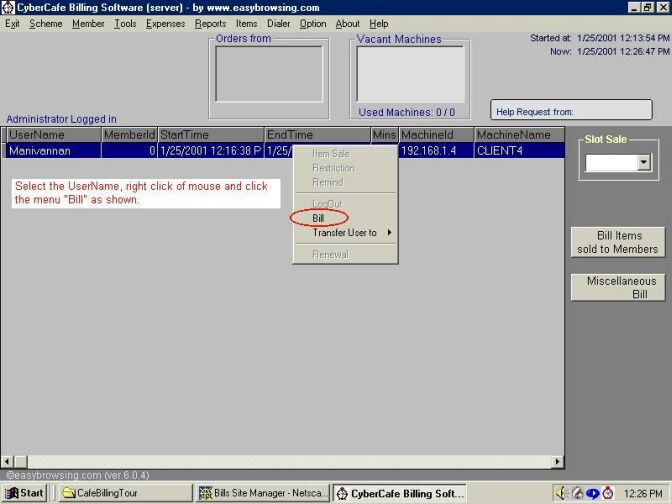Click Bill Items sold to Members button
This screenshot has width=672, height=504.
tap(618, 242)
